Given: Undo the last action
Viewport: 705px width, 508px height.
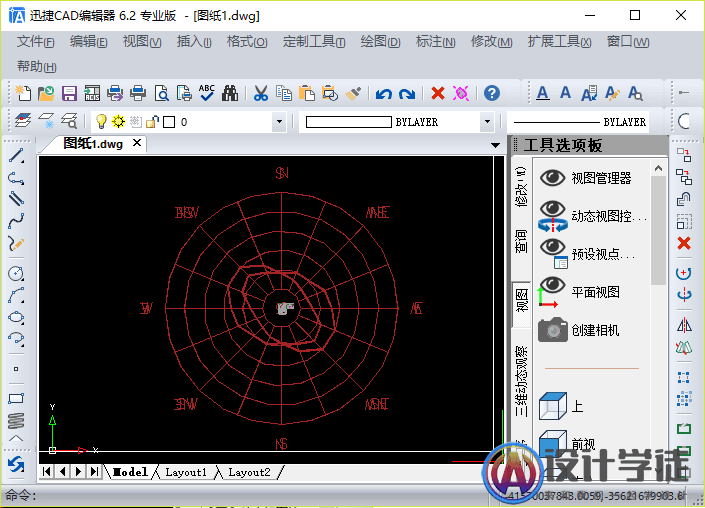Looking at the screenshot, I should click(384, 94).
